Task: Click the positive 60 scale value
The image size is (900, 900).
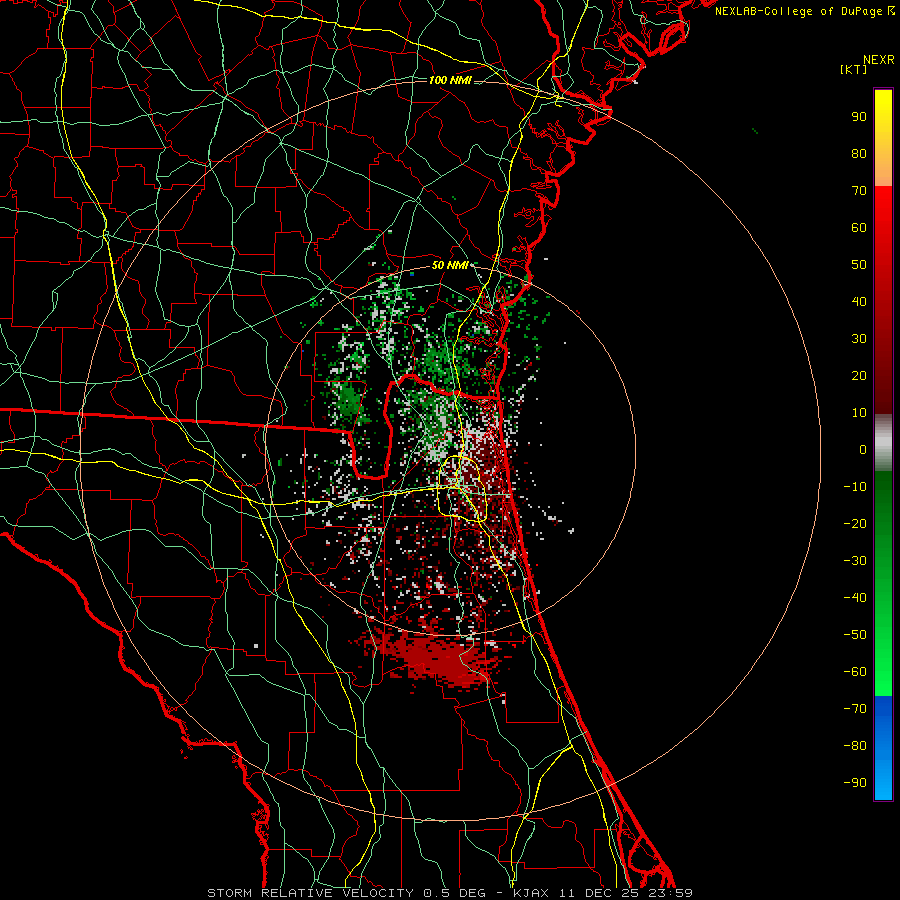Action: 859,227
